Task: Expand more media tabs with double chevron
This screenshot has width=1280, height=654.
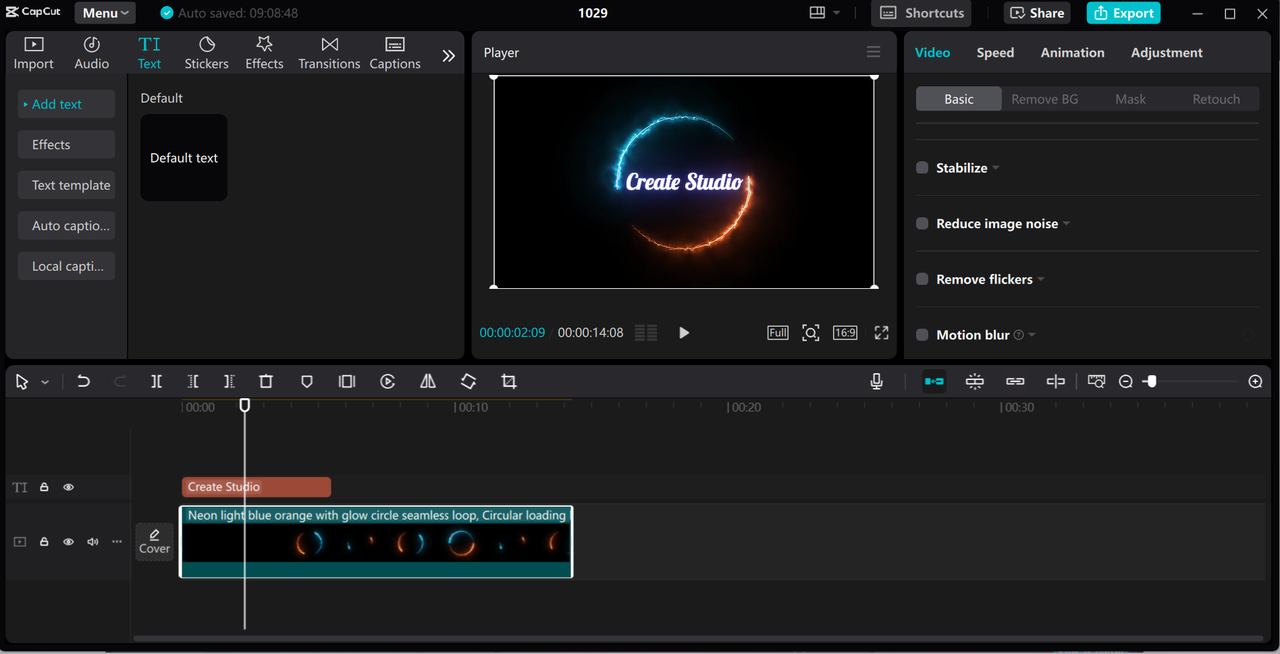Action: point(449,56)
